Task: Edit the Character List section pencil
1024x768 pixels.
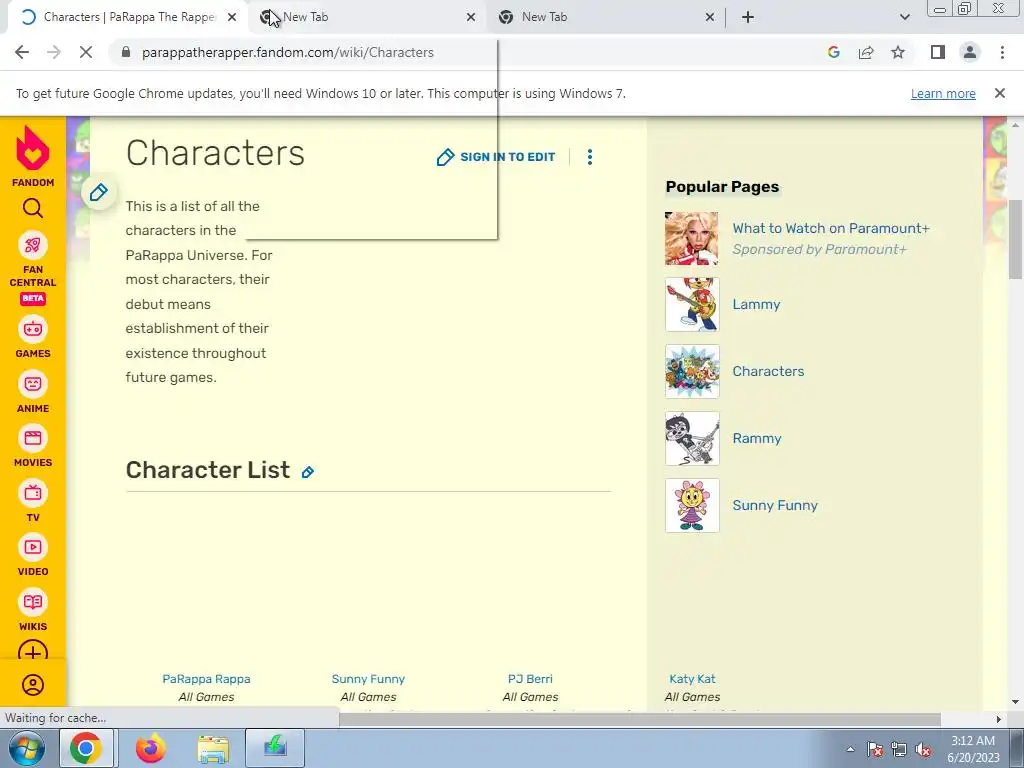Action: tap(308, 472)
